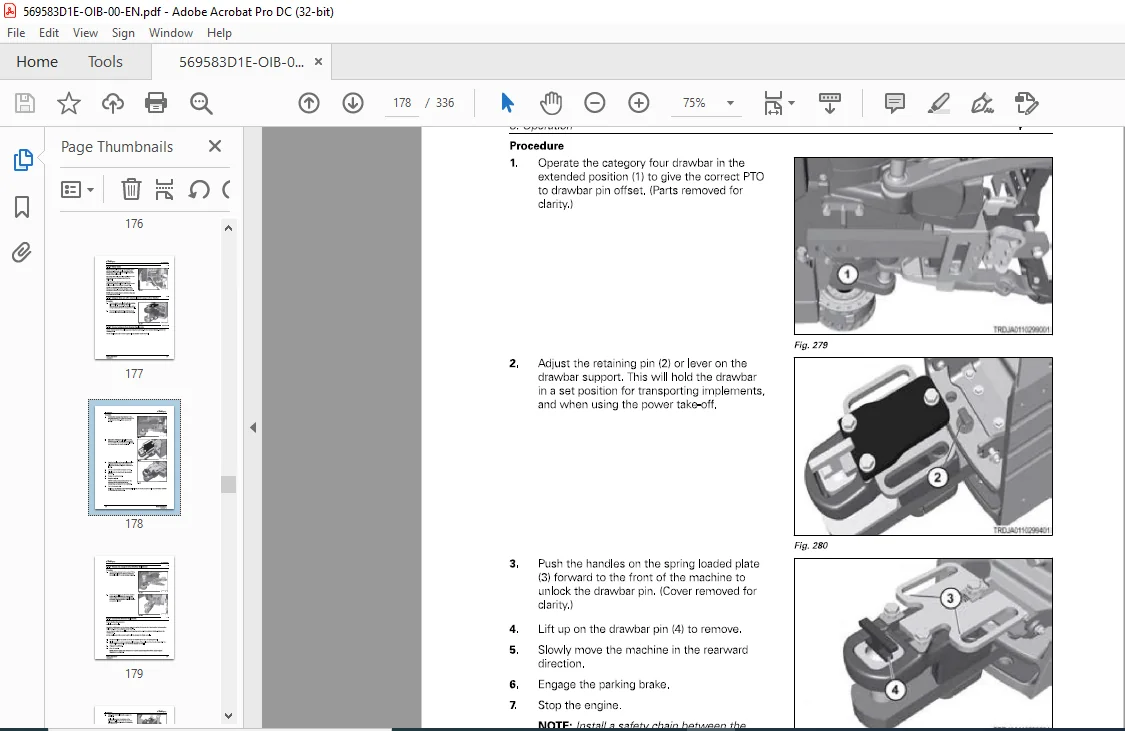Open the Sign menu
1125x731 pixels.
123,33
